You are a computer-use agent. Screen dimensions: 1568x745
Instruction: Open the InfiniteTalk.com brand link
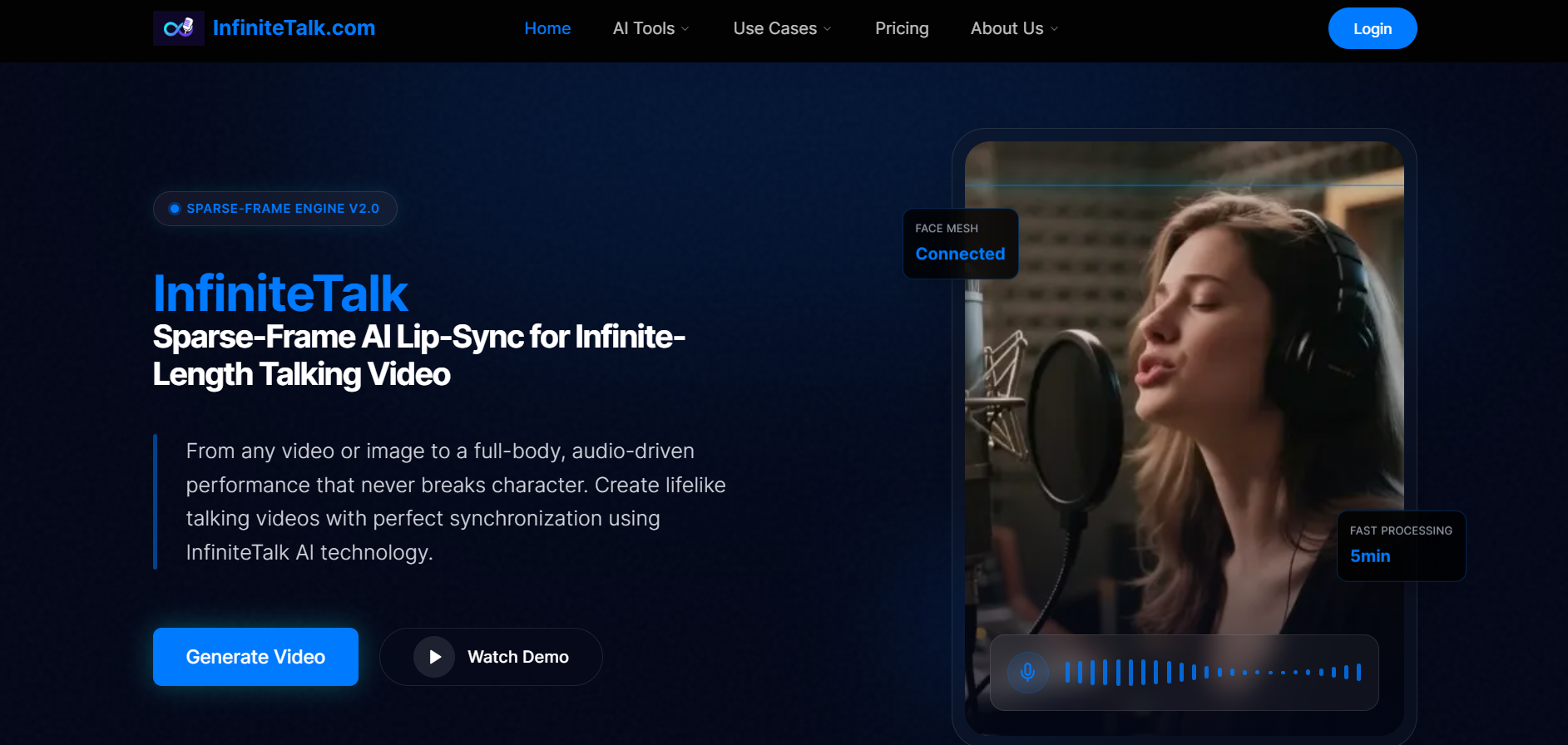(x=294, y=28)
